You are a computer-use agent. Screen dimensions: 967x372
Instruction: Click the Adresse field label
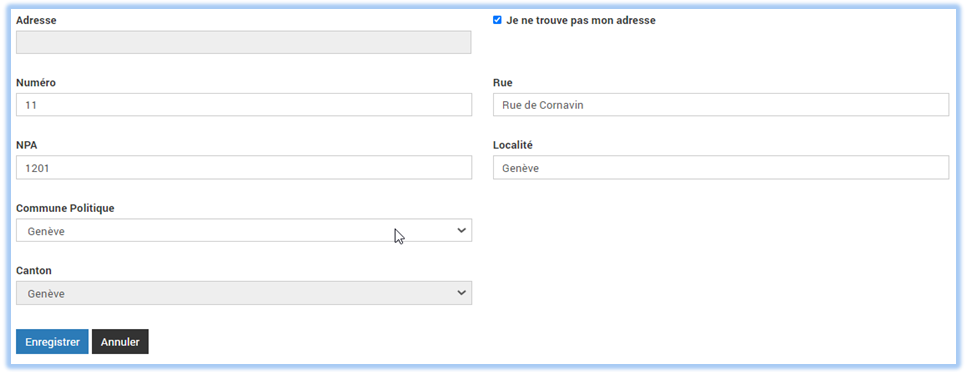coord(36,20)
